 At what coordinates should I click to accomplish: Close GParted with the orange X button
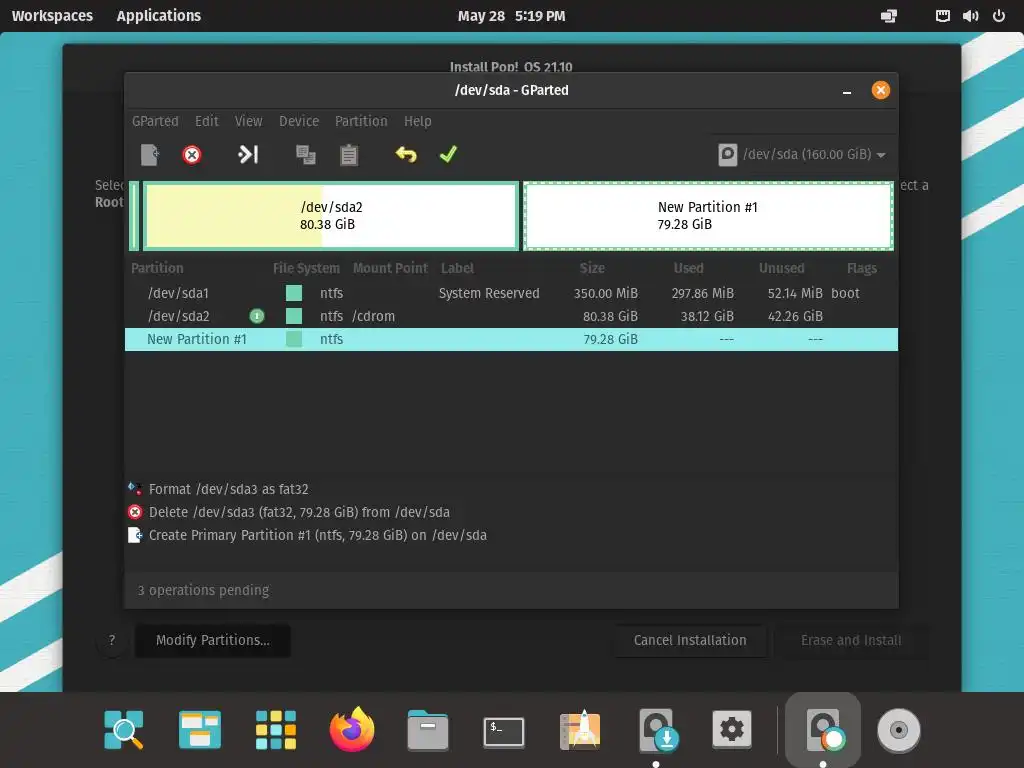880,90
